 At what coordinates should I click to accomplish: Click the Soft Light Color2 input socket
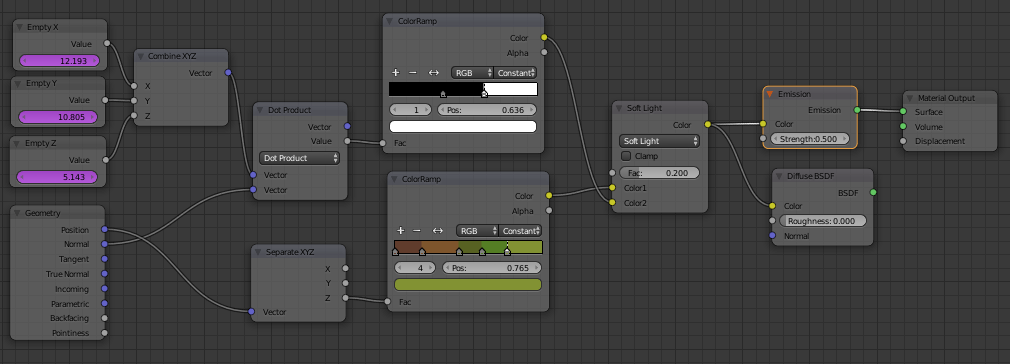pos(612,203)
